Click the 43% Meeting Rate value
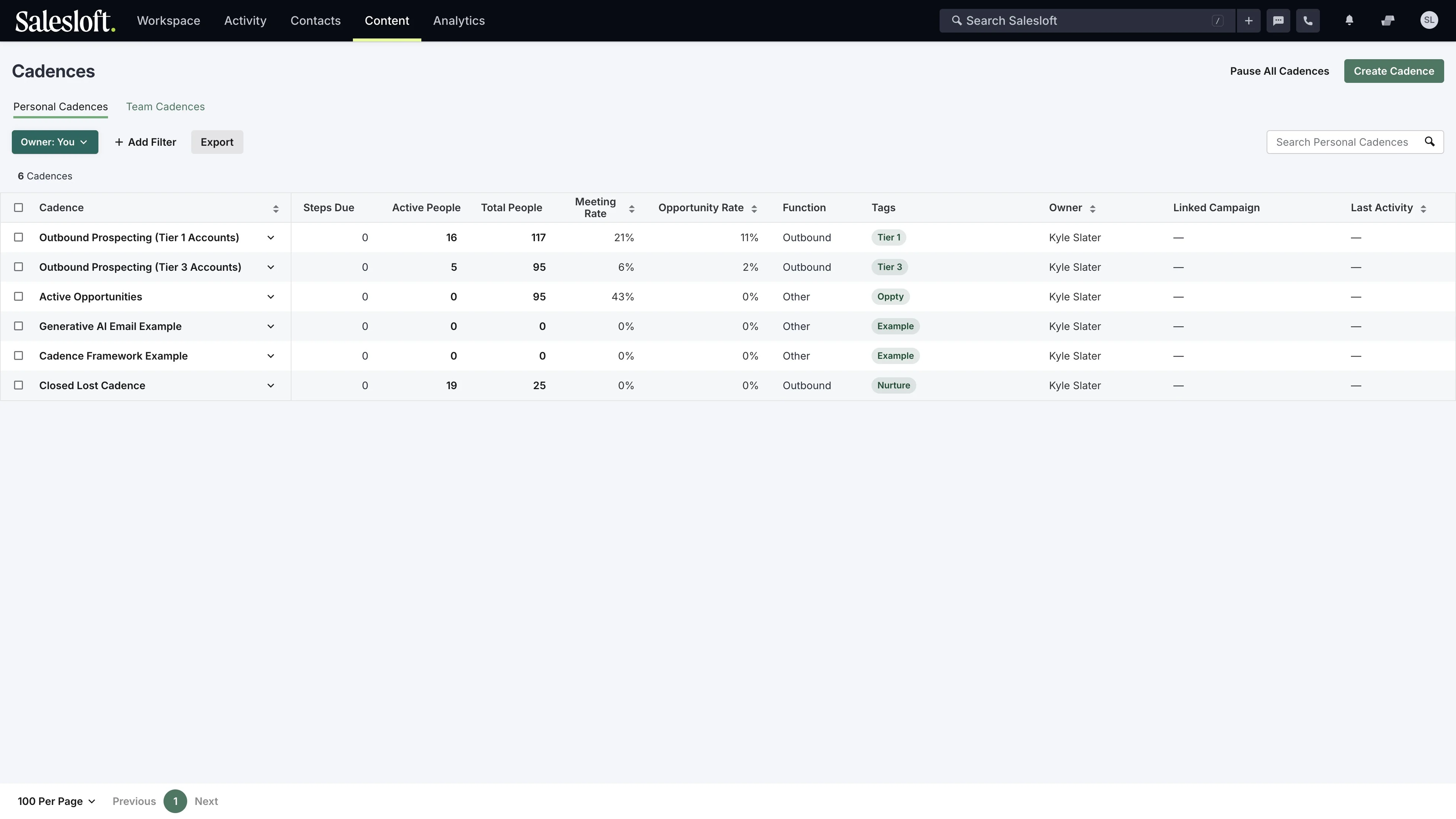Screen dimensions: 1456x819 click(622, 297)
